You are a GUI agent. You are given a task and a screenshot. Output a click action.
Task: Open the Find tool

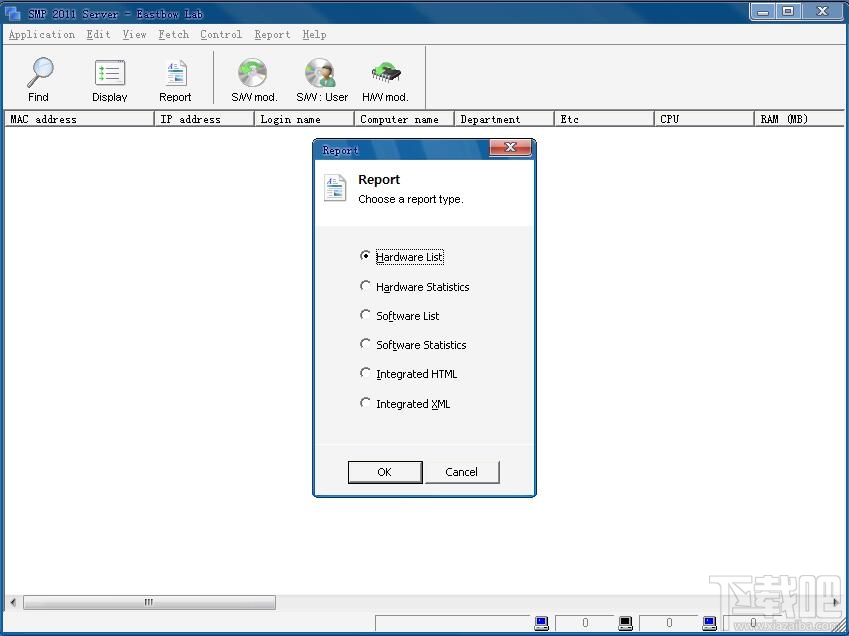38,78
